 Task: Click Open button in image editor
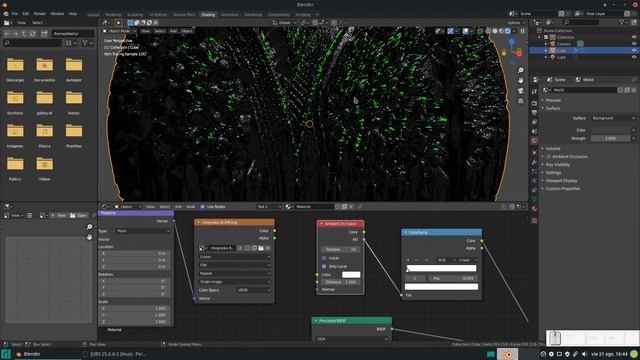pyautogui.click(x=78, y=216)
